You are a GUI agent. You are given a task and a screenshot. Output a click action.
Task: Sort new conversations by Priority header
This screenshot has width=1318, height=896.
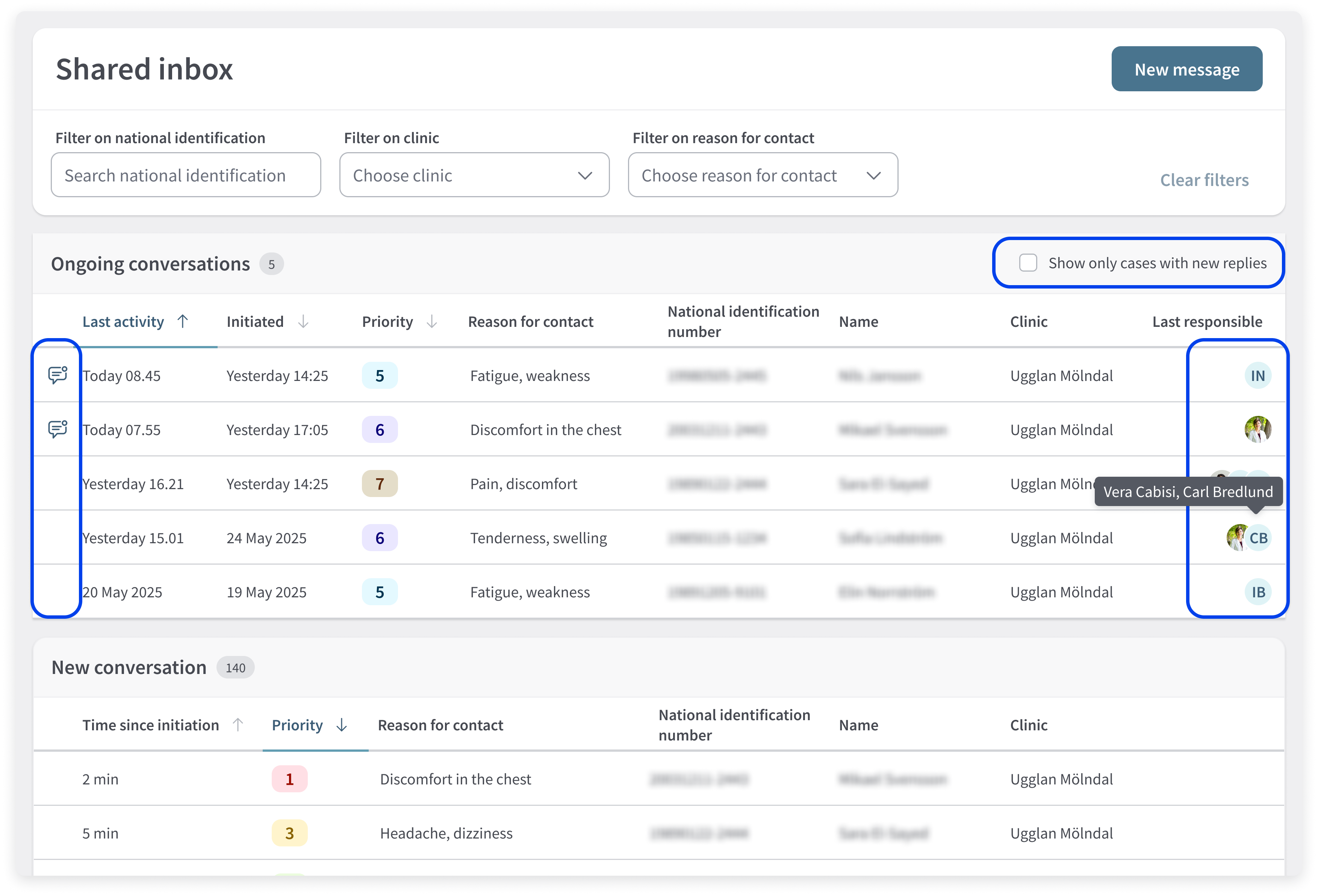click(297, 725)
